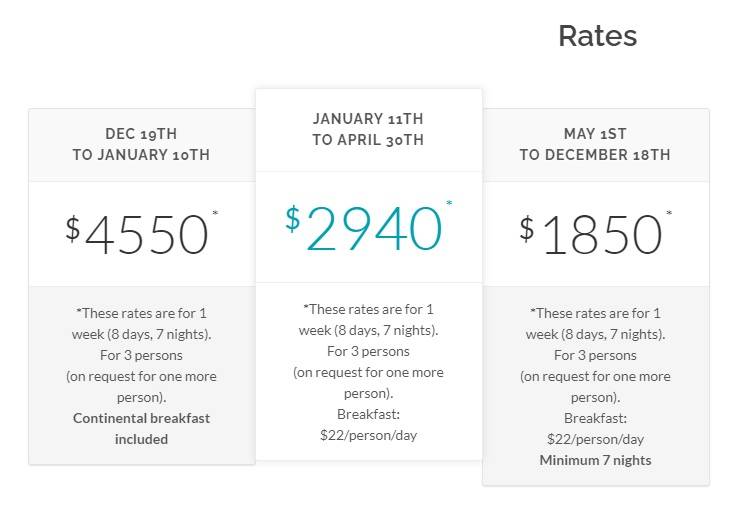Select the January 11th to April 30th header
This screenshot has height=512, width=747.
tap(368, 130)
